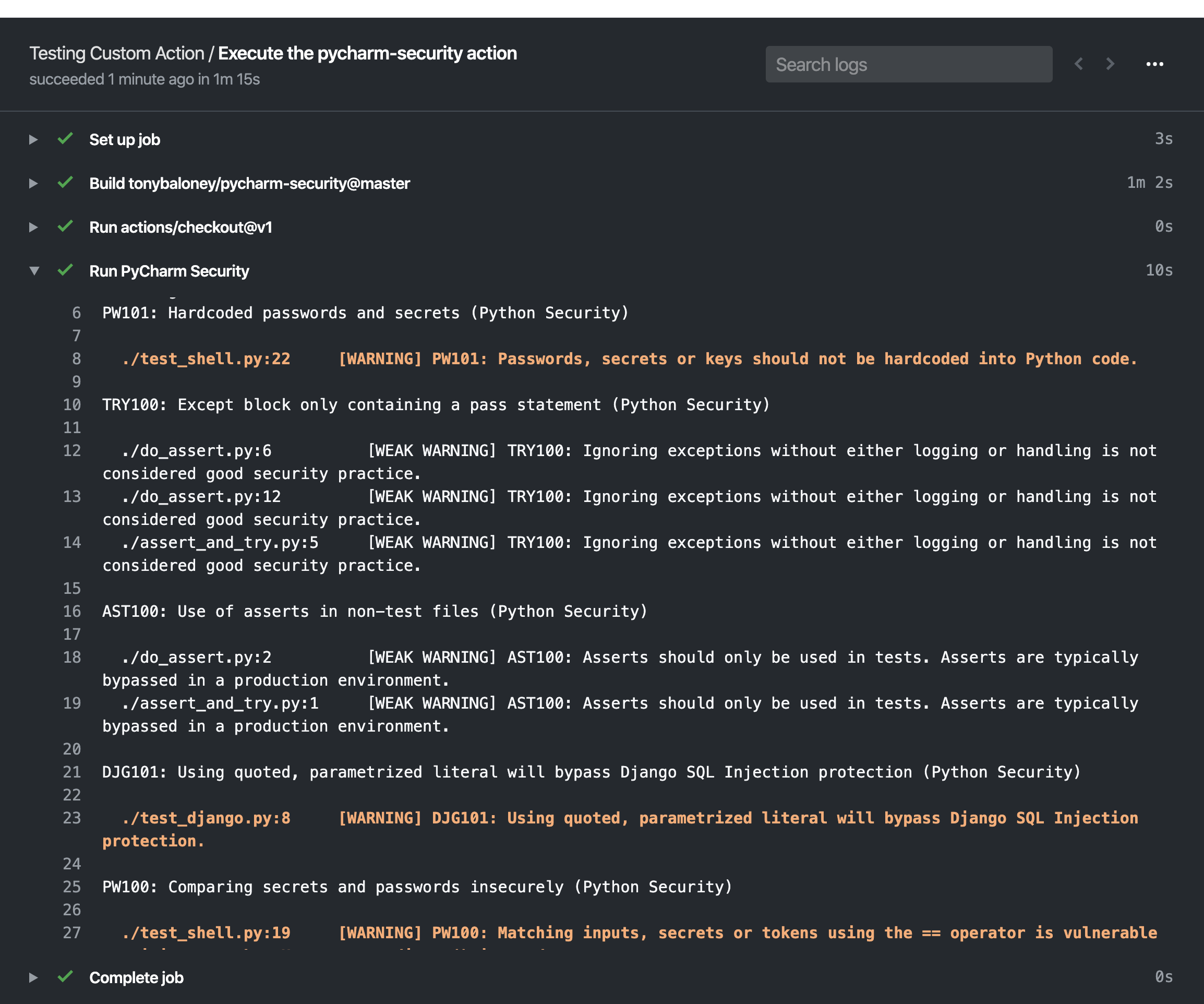Click the ./assert_and_try.py:5 weak warning line
Image resolution: width=1204 pixels, height=1004 pixels.
pos(629,554)
